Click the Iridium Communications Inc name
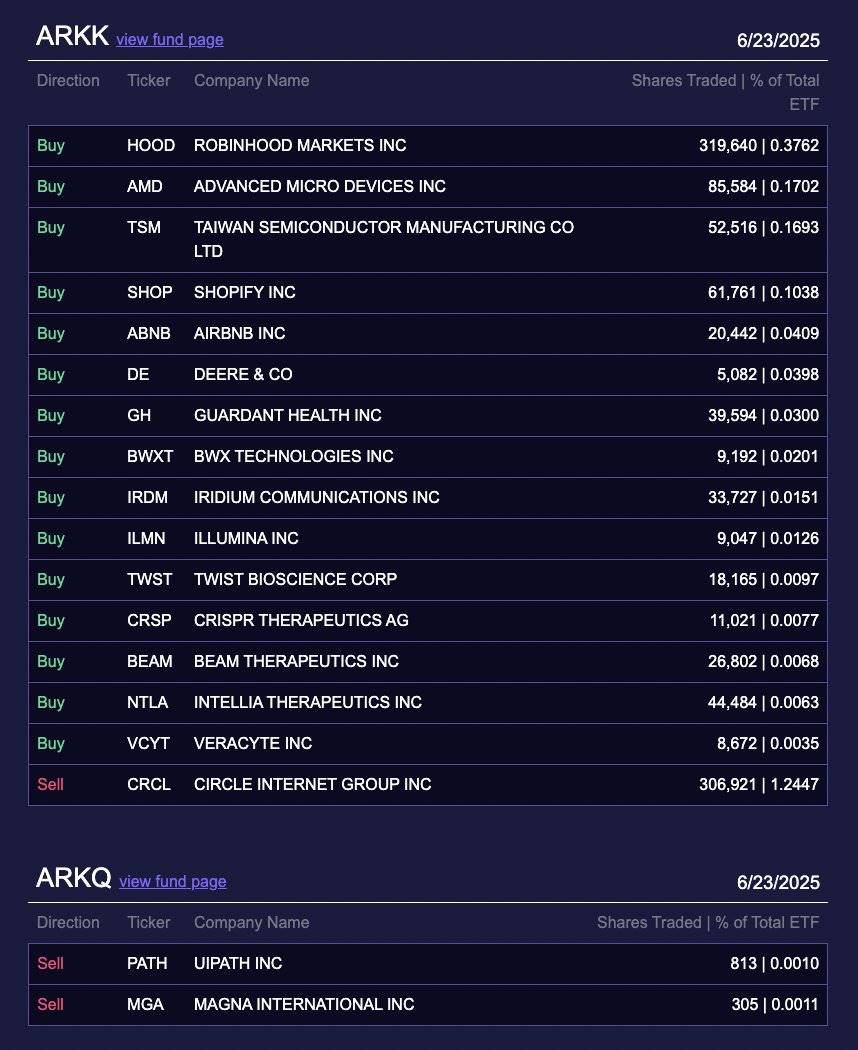The image size is (858, 1050). (x=316, y=498)
